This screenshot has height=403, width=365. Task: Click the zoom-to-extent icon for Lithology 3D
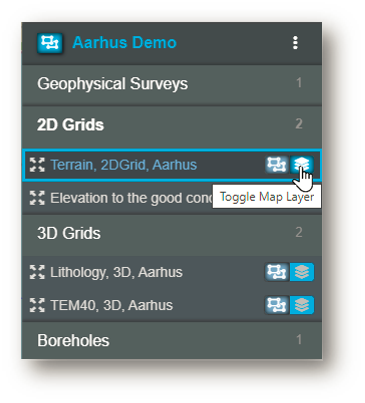click(37, 272)
